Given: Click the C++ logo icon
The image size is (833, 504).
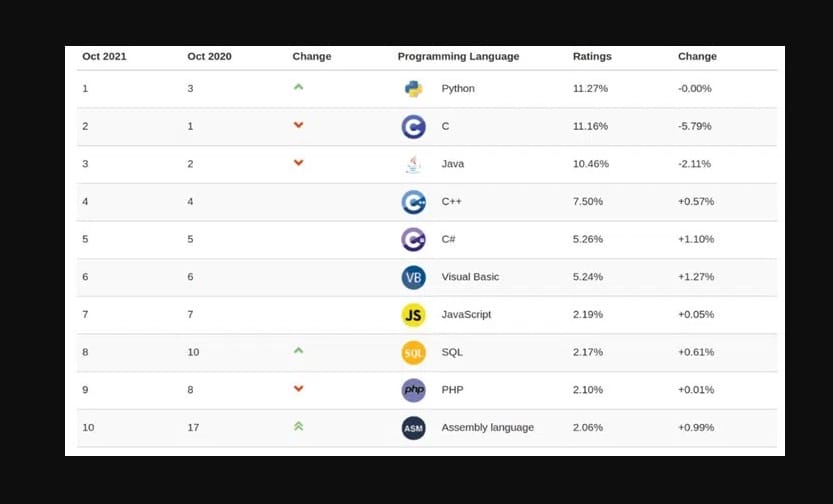Looking at the screenshot, I should point(413,202).
